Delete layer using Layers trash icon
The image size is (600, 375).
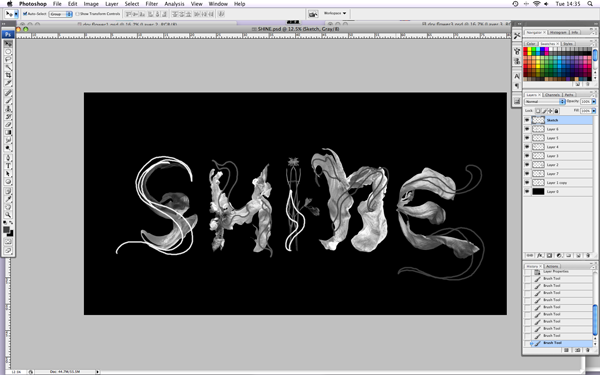[x=587, y=255]
